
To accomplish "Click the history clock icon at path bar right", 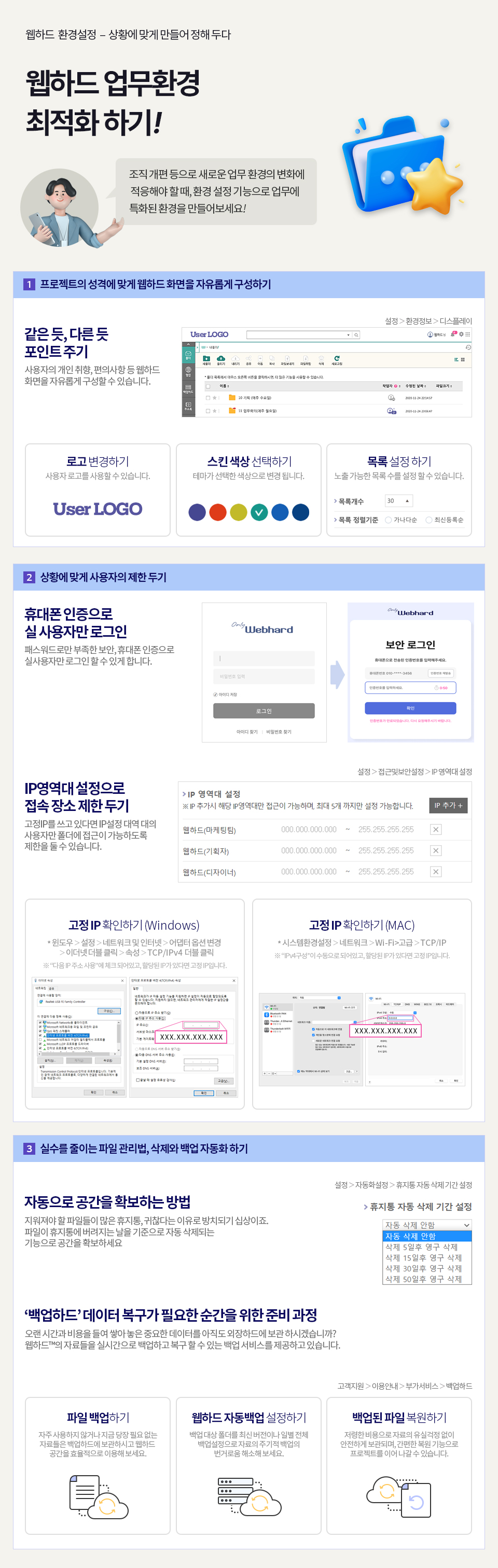I will [468, 347].
